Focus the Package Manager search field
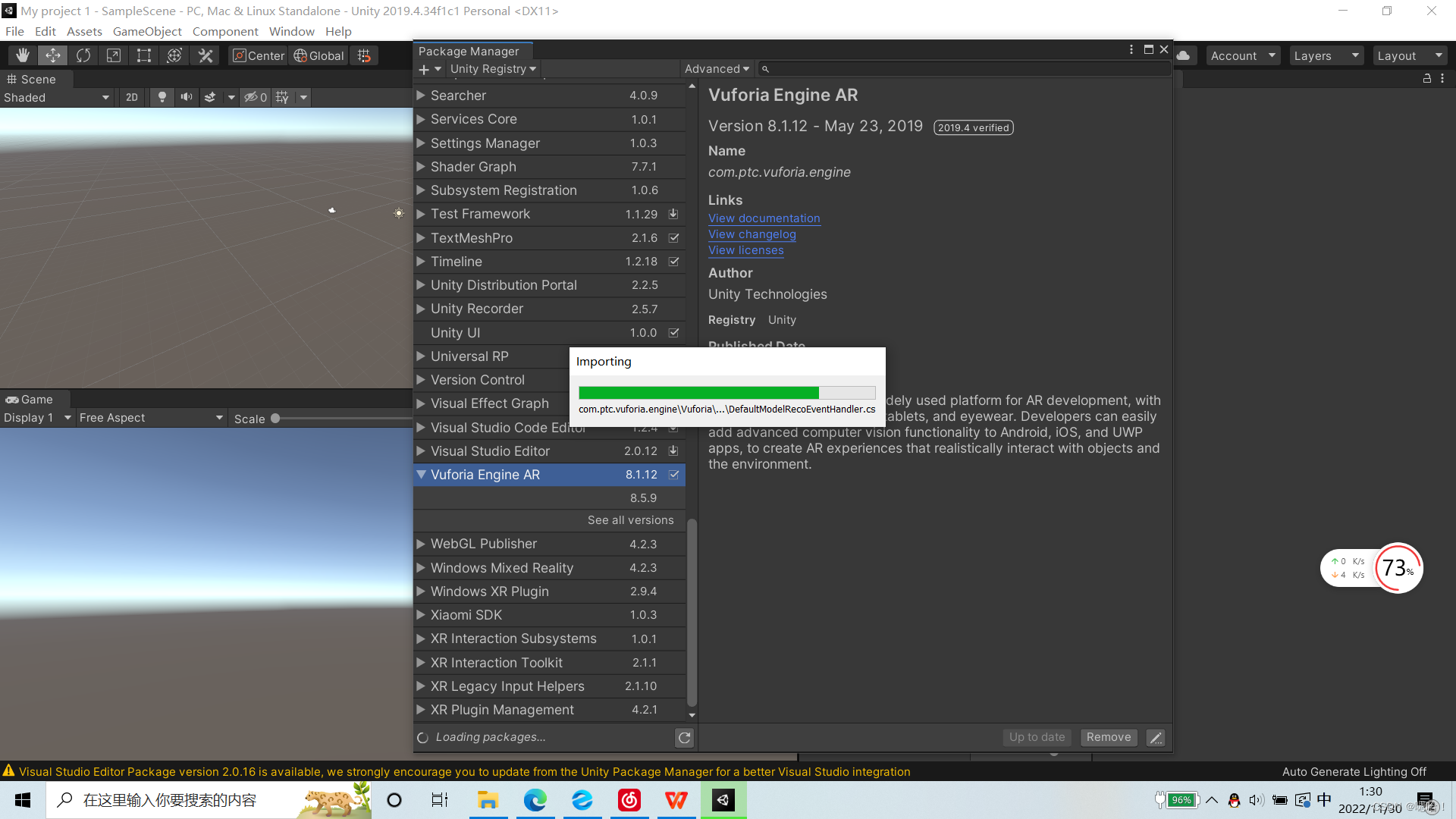This screenshot has height=819, width=1456. click(965, 69)
